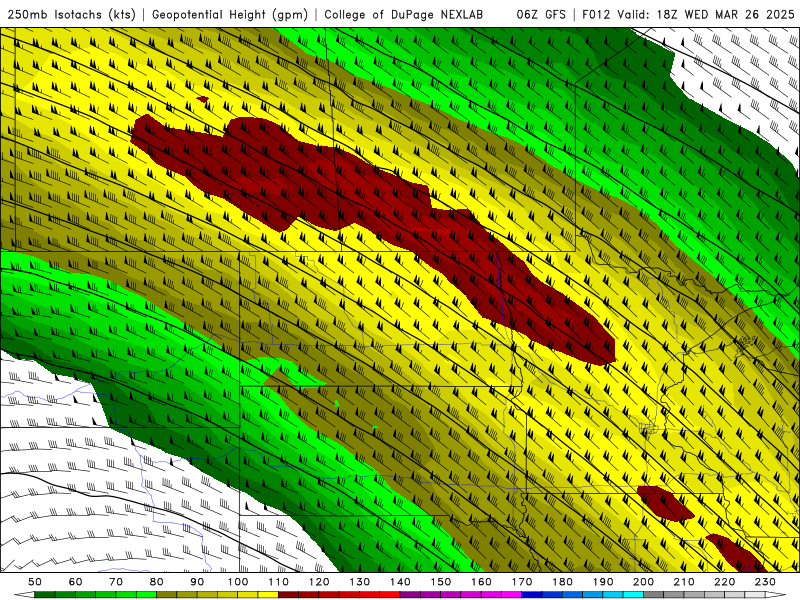This screenshot has height=600, width=800.
Task: Click the colorbar label '180'
Action: click(562, 582)
